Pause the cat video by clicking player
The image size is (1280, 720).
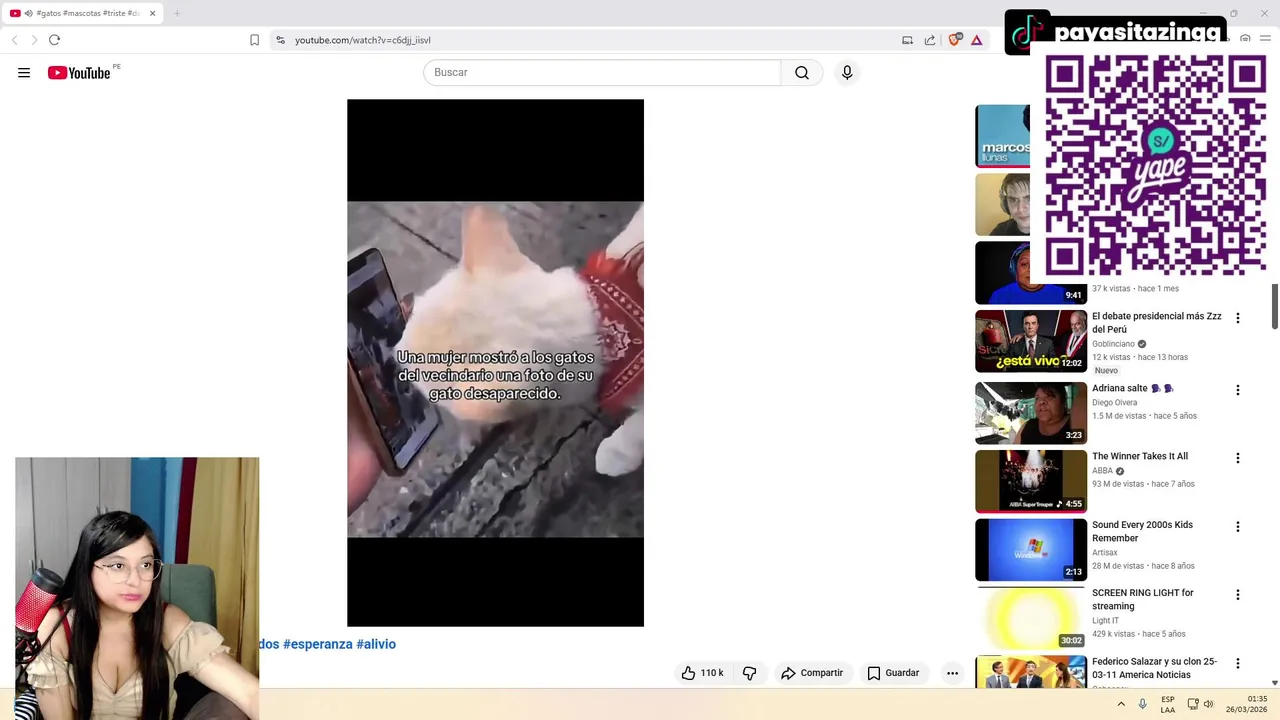click(x=495, y=362)
